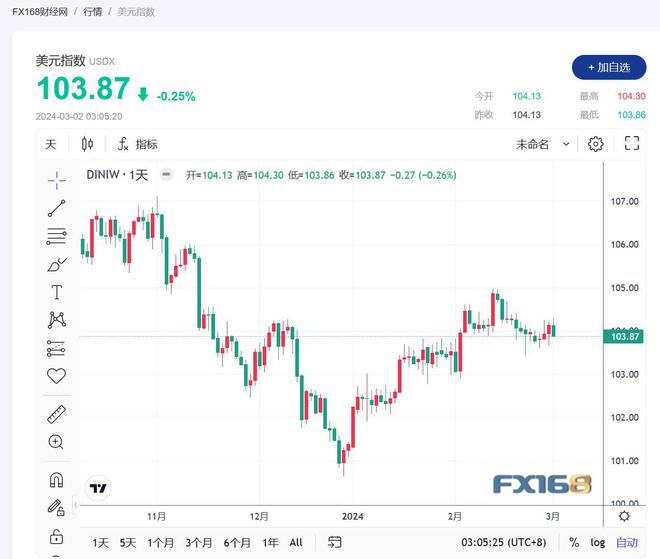This screenshot has height=559, width=660.
Task: Select the trend line drawing tool
Action: 56,208
